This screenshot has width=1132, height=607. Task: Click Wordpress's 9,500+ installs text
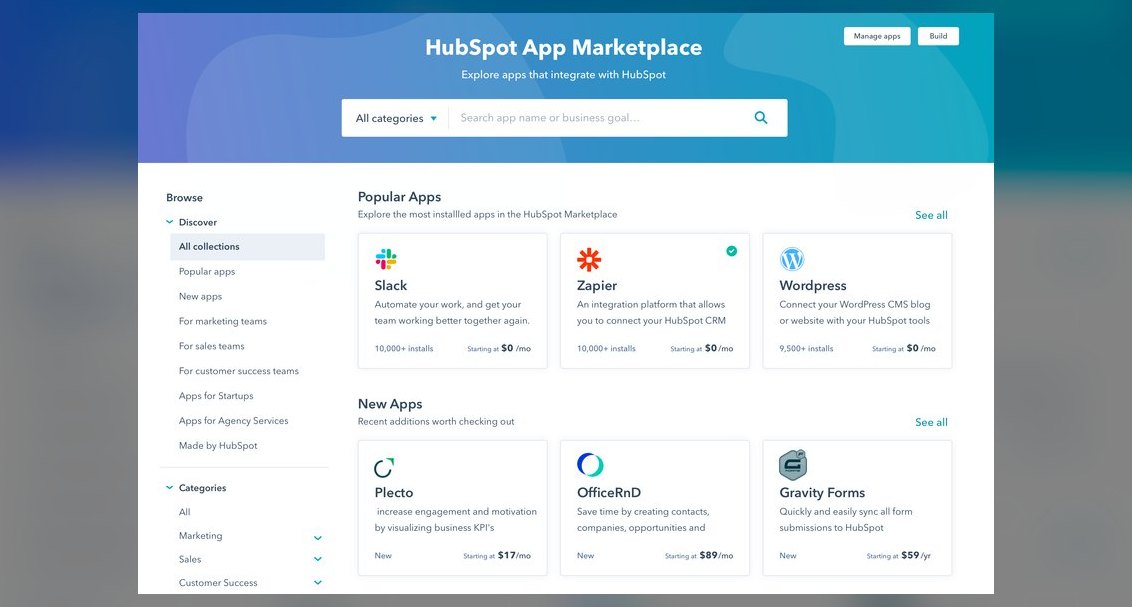pos(806,349)
